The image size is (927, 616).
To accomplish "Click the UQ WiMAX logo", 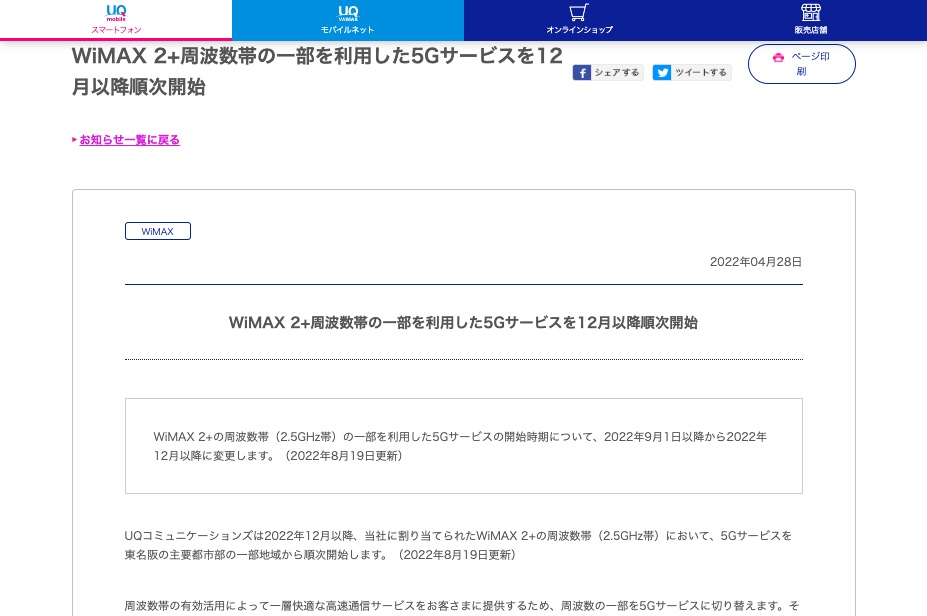I will click(x=348, y=12).
